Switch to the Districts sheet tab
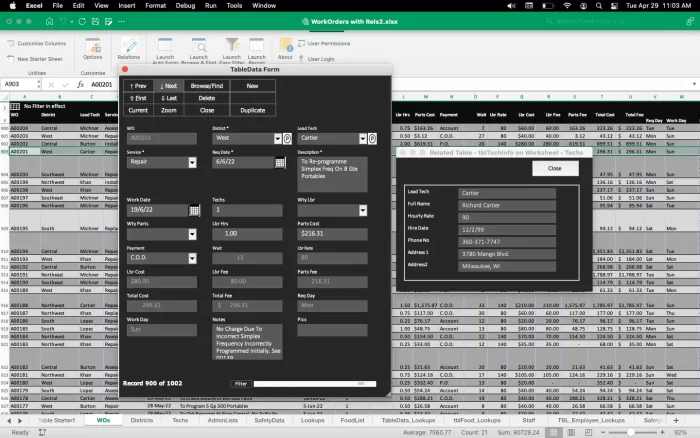700x438 pixels. (x=142, y=421)
